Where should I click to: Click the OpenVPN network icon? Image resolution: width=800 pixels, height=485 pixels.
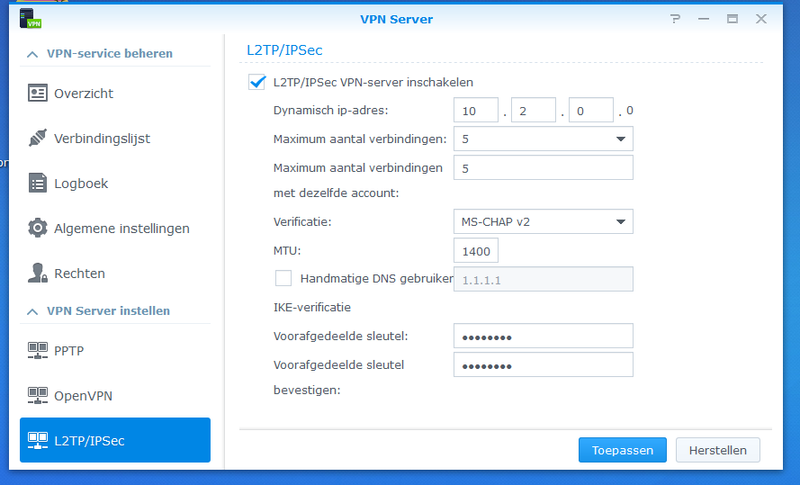(38, 395)
